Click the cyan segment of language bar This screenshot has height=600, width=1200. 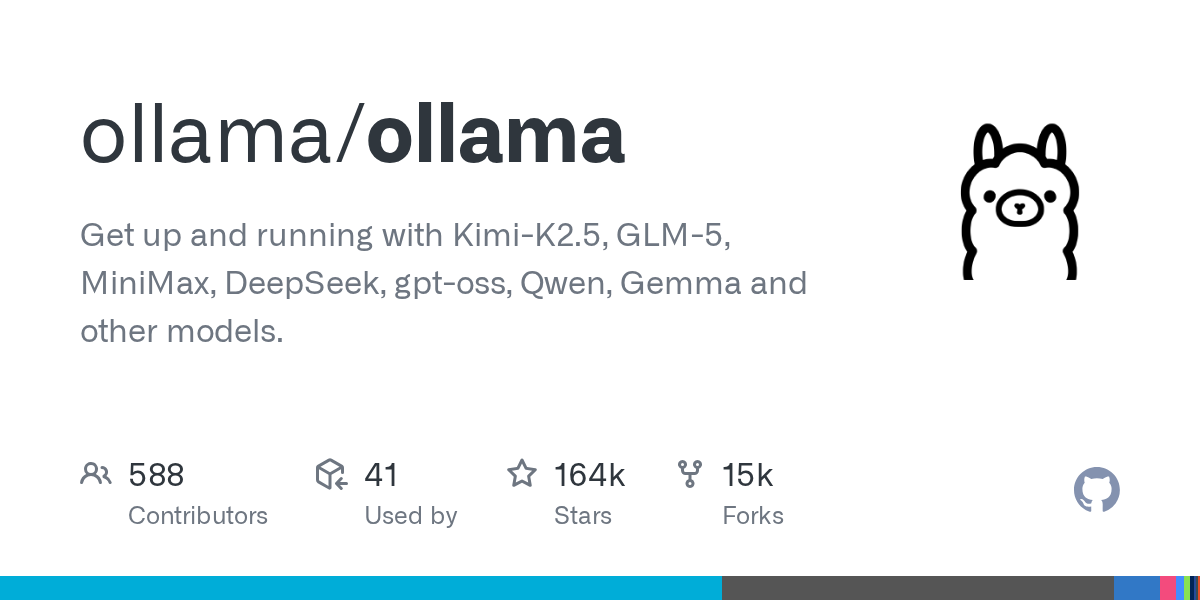coord(360,588)
